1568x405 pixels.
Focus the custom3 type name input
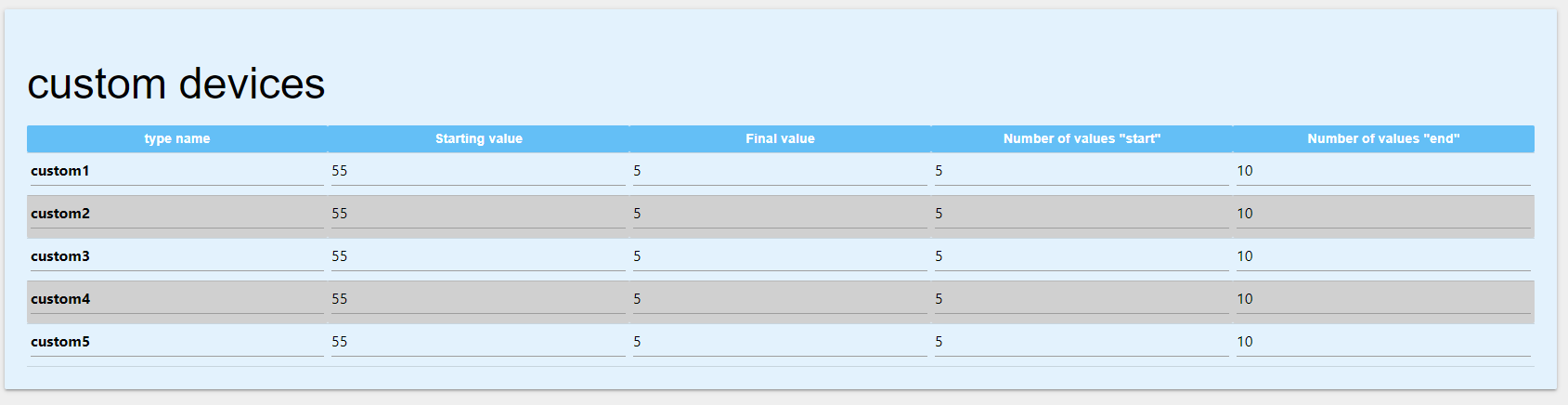pyautogui.click(x=177, y=256)
